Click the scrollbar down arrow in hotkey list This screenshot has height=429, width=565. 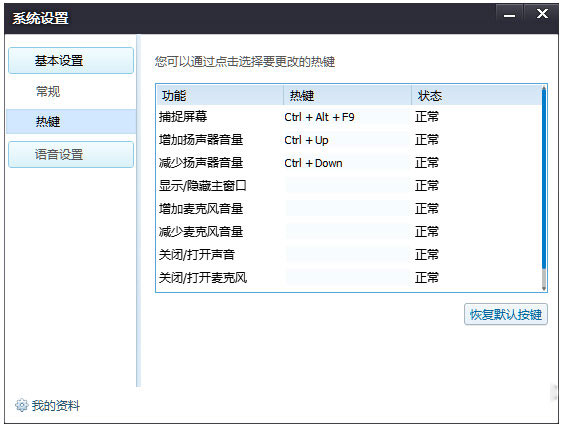click(x=544, y=288)
